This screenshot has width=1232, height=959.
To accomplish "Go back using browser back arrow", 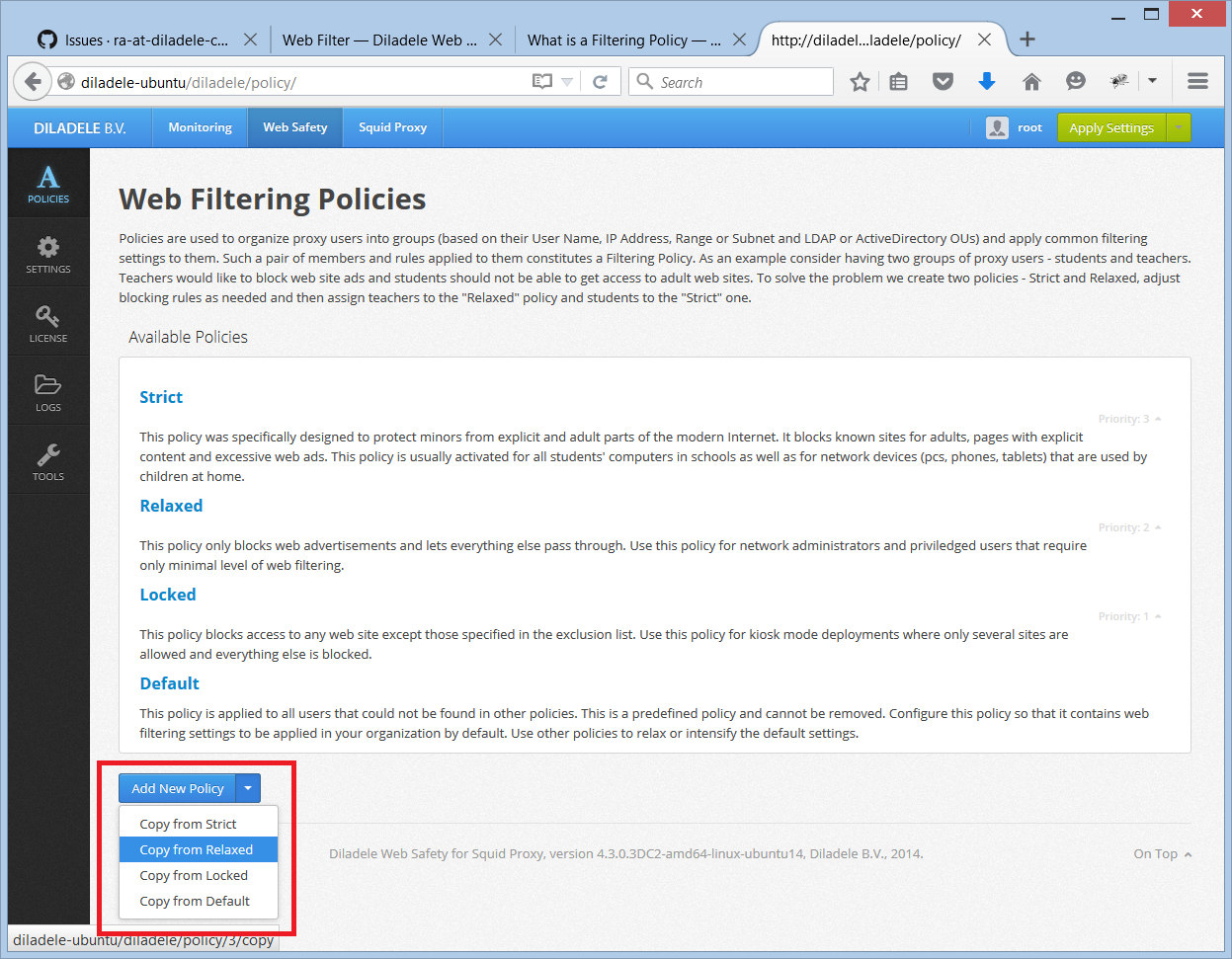I will point(33,82).
